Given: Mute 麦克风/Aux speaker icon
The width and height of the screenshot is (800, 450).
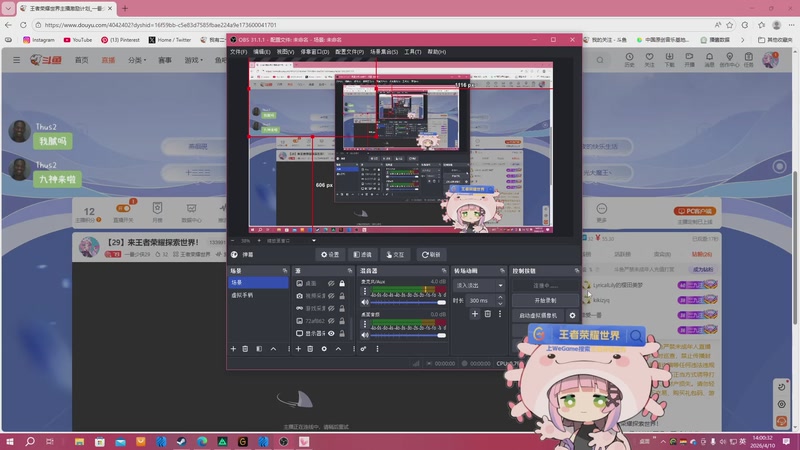Looking at the screenshot, I should click(x=365, y=303).
